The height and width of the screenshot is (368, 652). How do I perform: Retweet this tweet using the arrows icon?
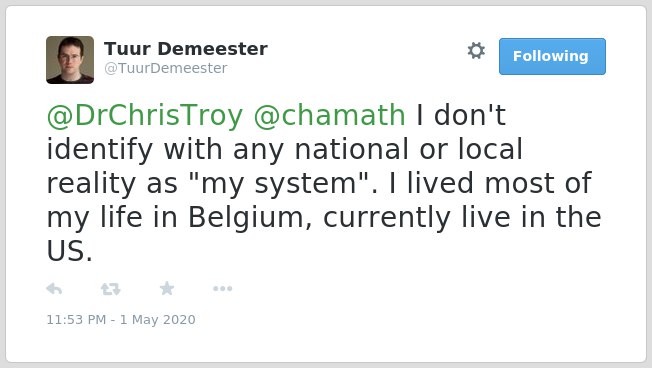(111, 289)
